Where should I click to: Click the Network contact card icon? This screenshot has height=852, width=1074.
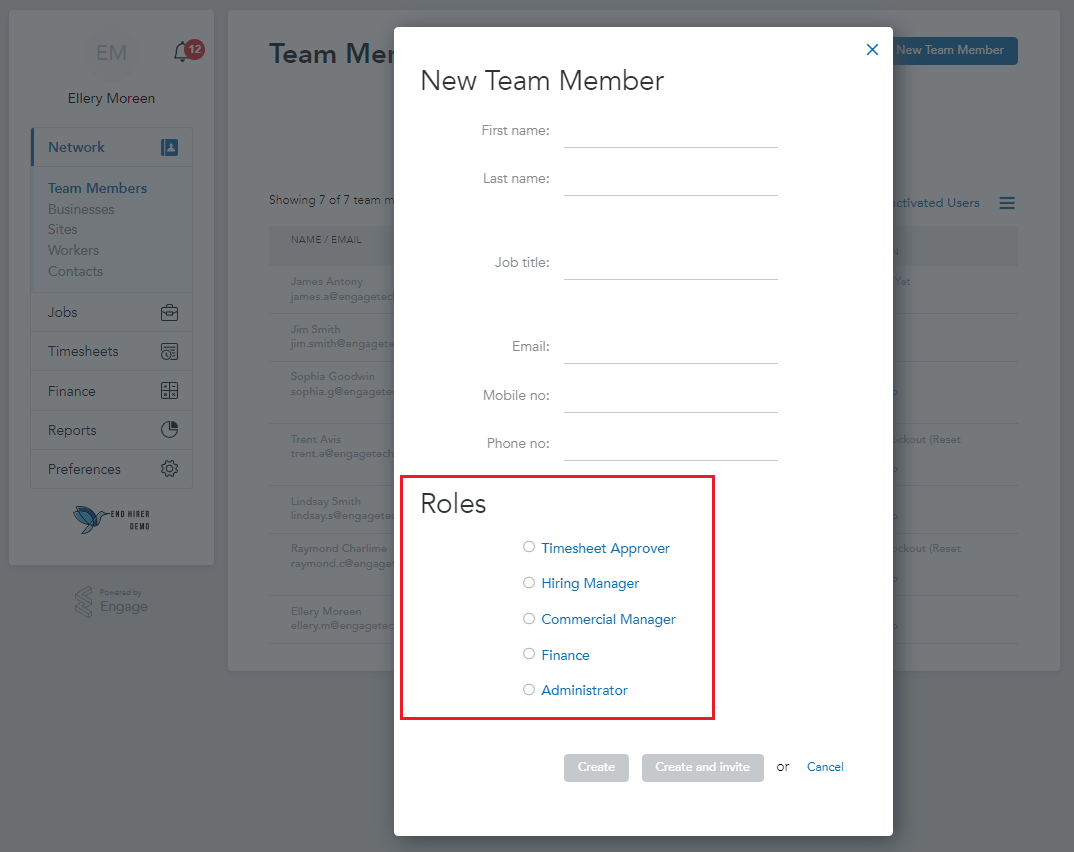click(169, 147)
